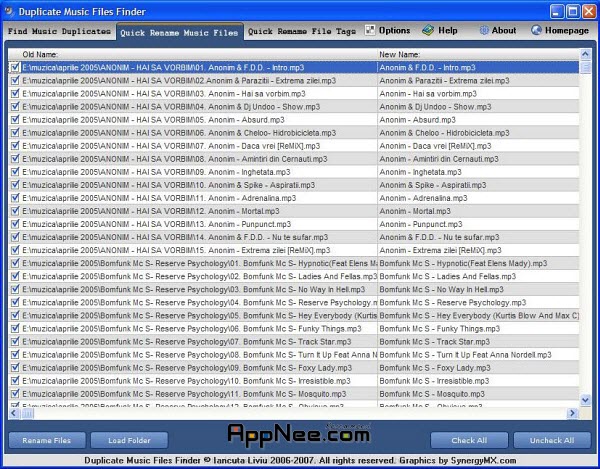Toggle checkbox for '11. Anonim - Adrenalina.mp3'
Image resolution: width=600 pixels, height=469 pixels.
15,198
